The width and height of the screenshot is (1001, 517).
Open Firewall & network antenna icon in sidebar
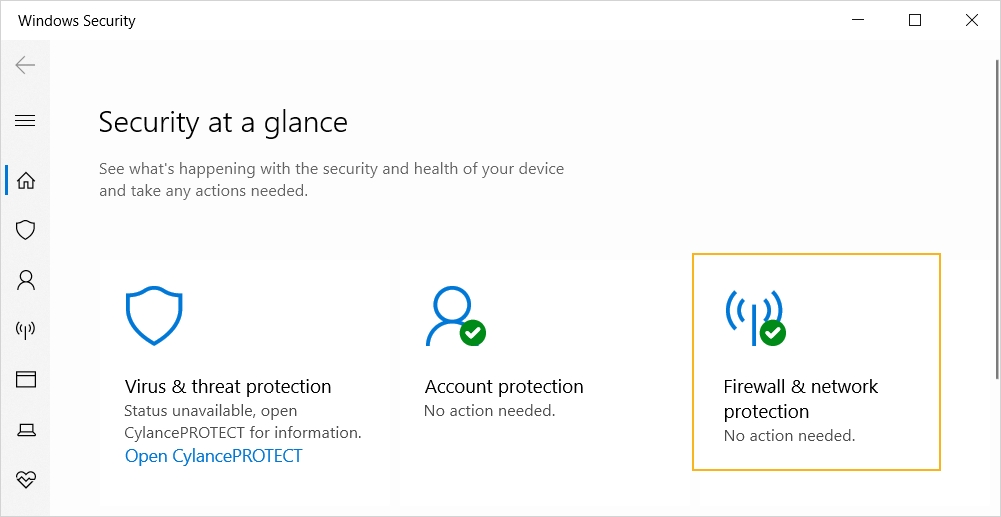[x=26, y=330]
